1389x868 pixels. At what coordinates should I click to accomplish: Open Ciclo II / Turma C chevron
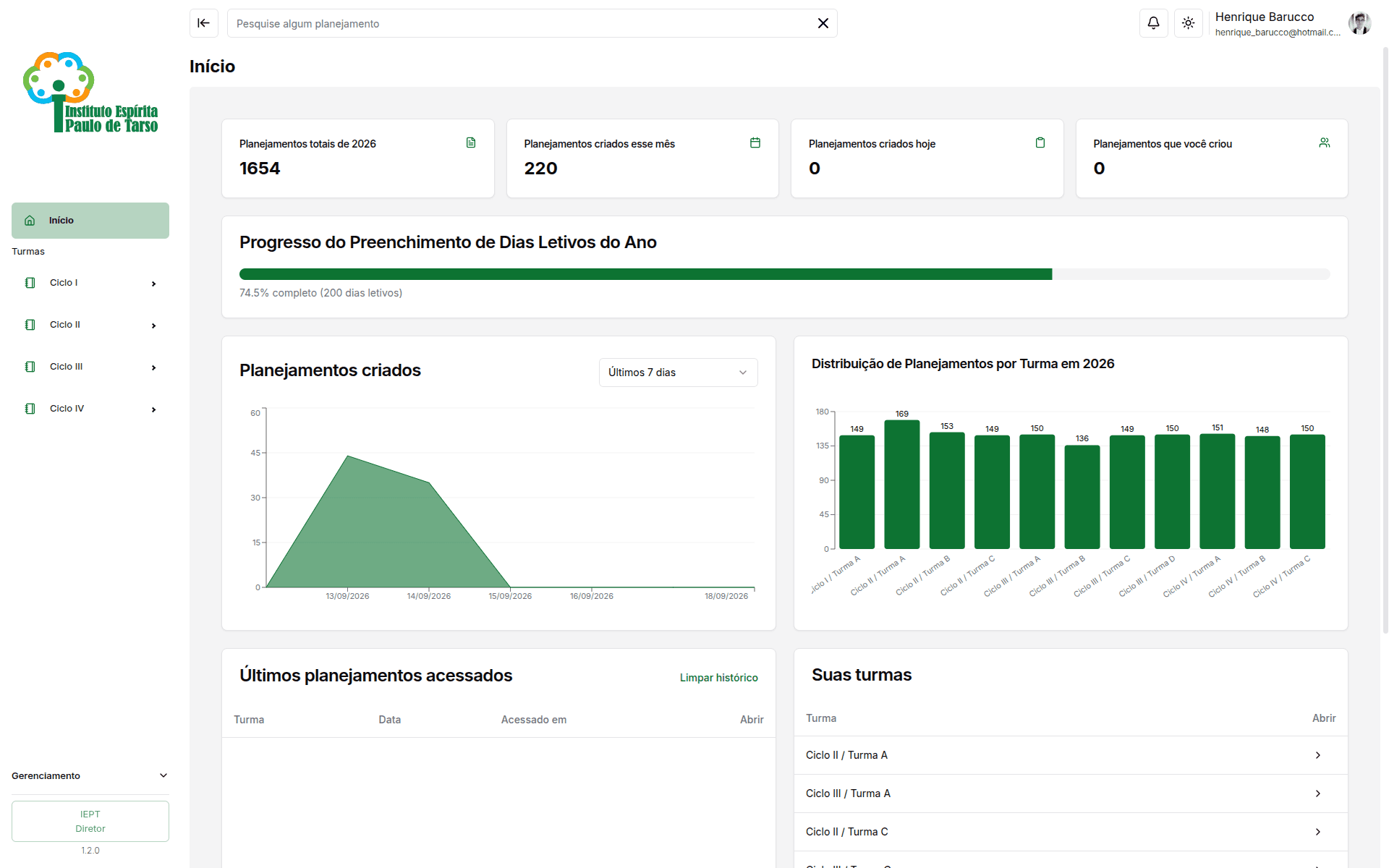click(1317, 832)
